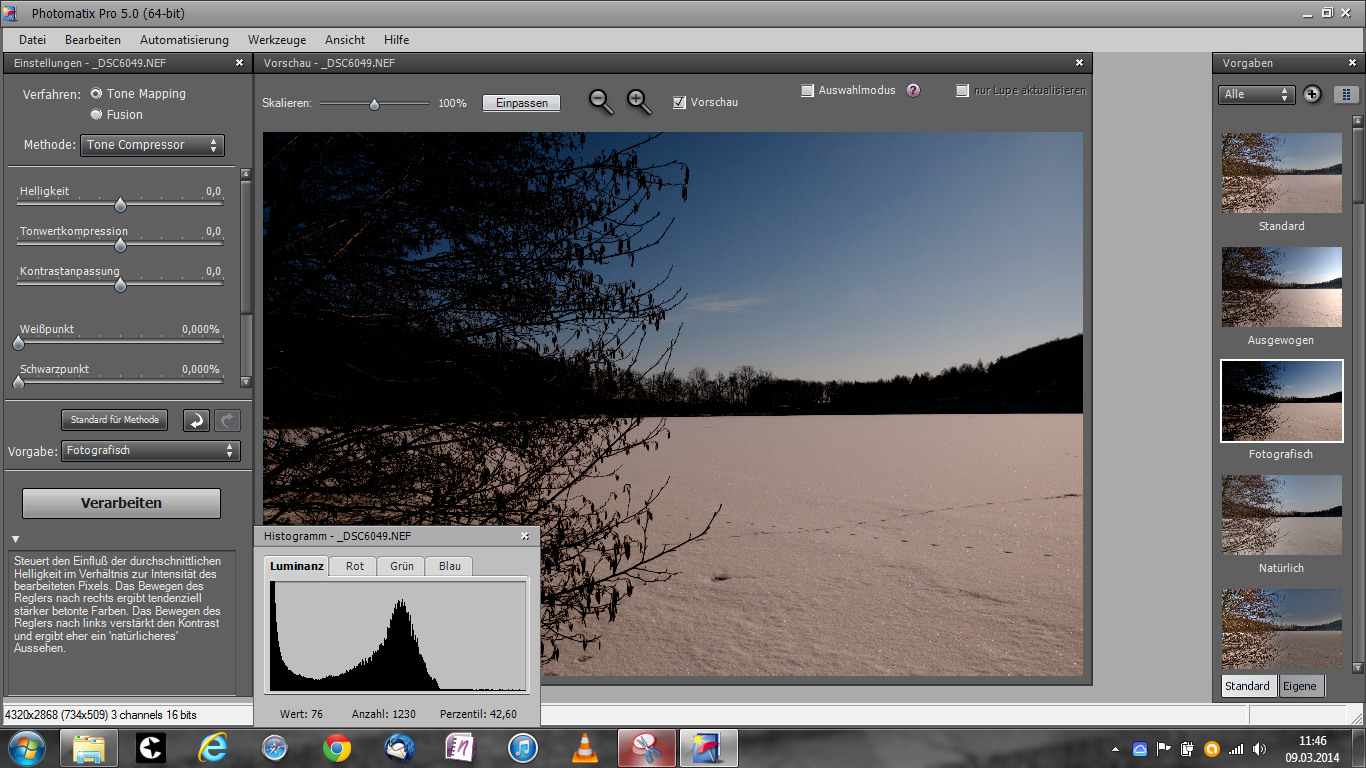Click the Schwarzpunkt slider handle

point(18,382)
